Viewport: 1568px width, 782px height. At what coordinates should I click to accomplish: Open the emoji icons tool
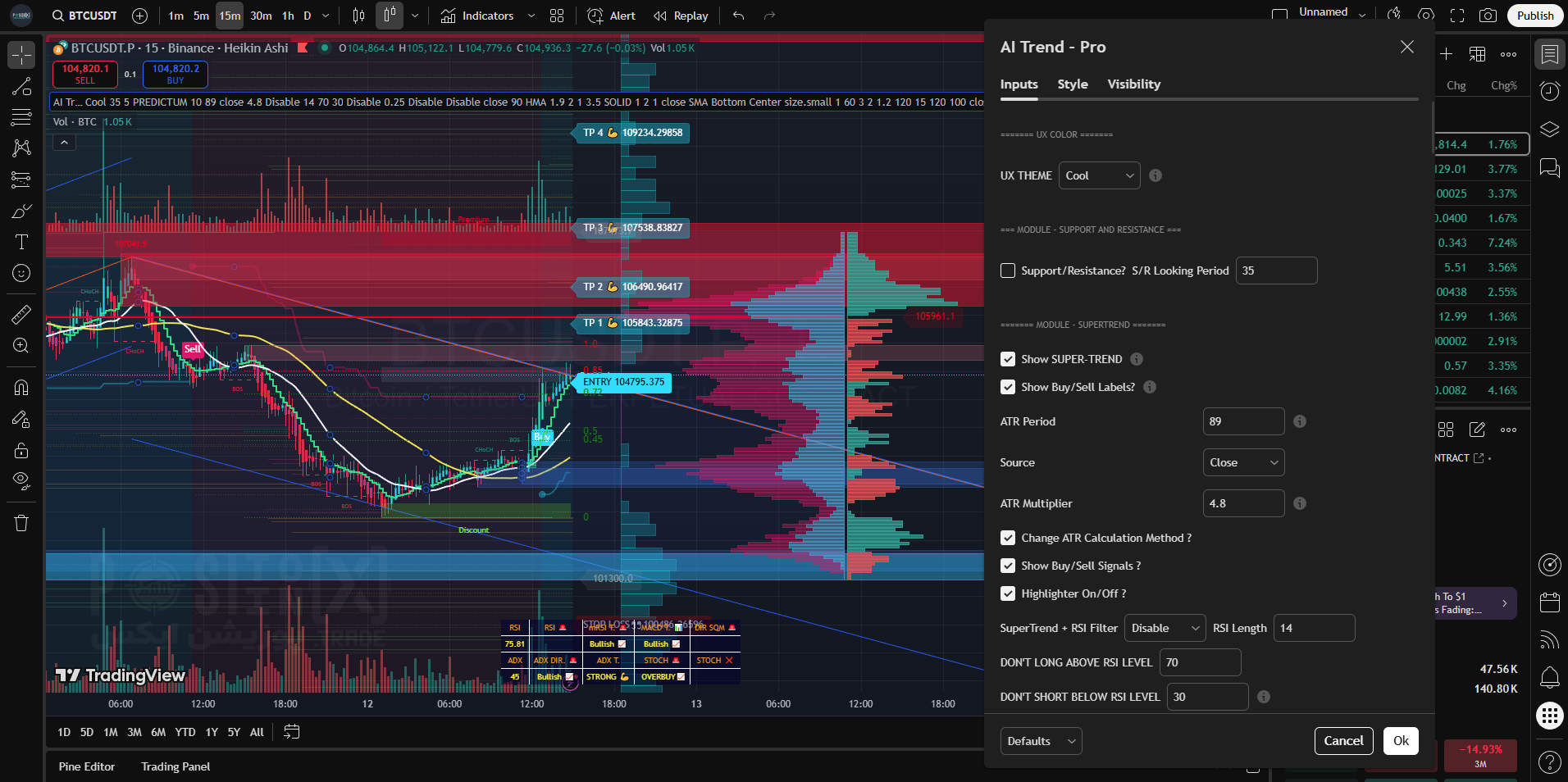click(x=21, y=273)
